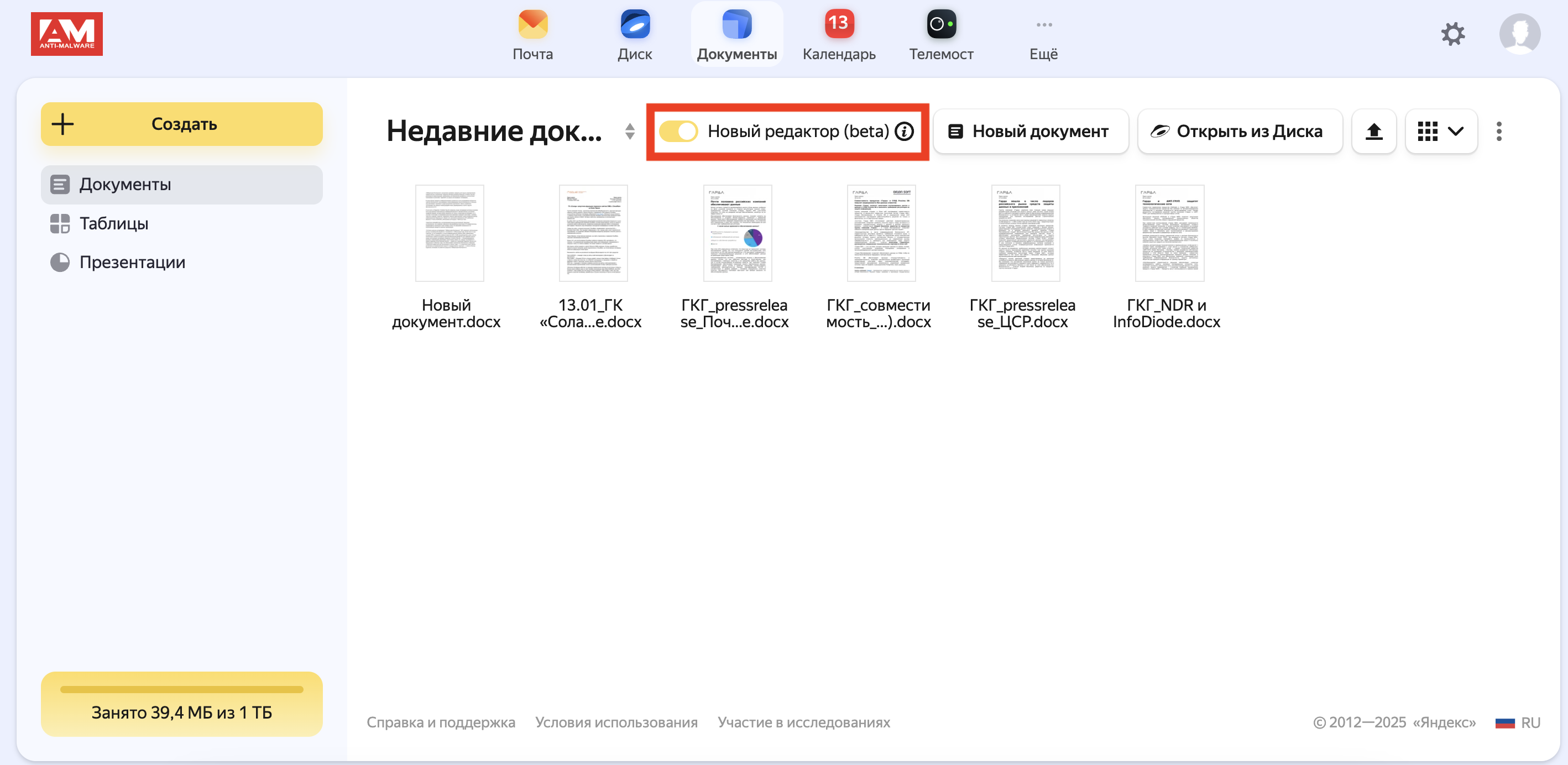
Task: Expand the Ещё services menu
Action: tap(1043, 35)
